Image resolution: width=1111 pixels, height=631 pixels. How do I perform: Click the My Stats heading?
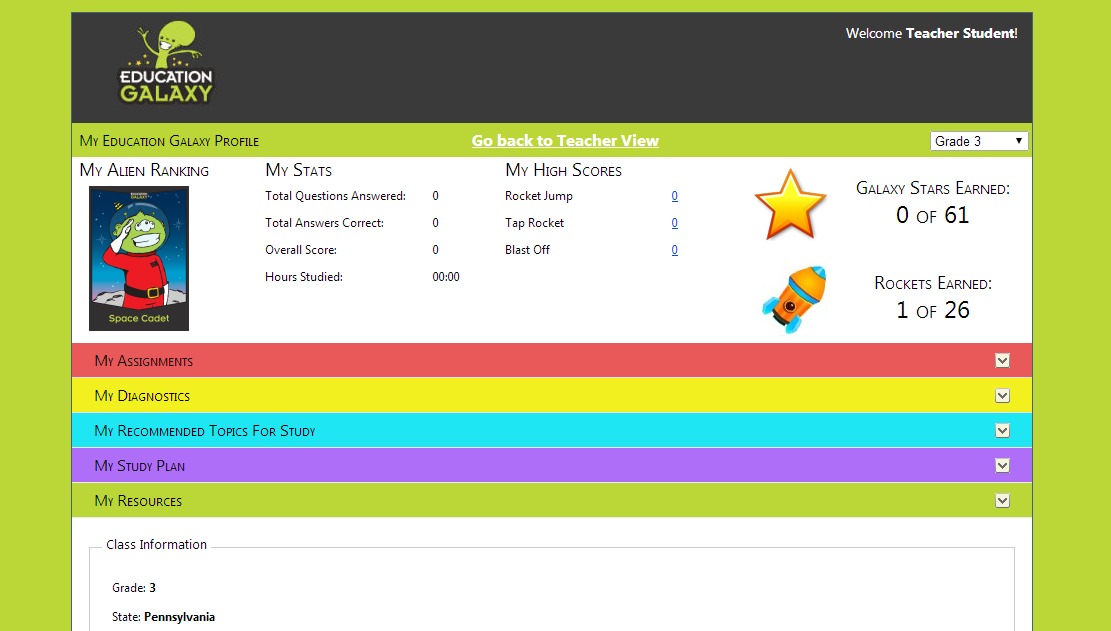pyautogui.click(x=298, y=171)
